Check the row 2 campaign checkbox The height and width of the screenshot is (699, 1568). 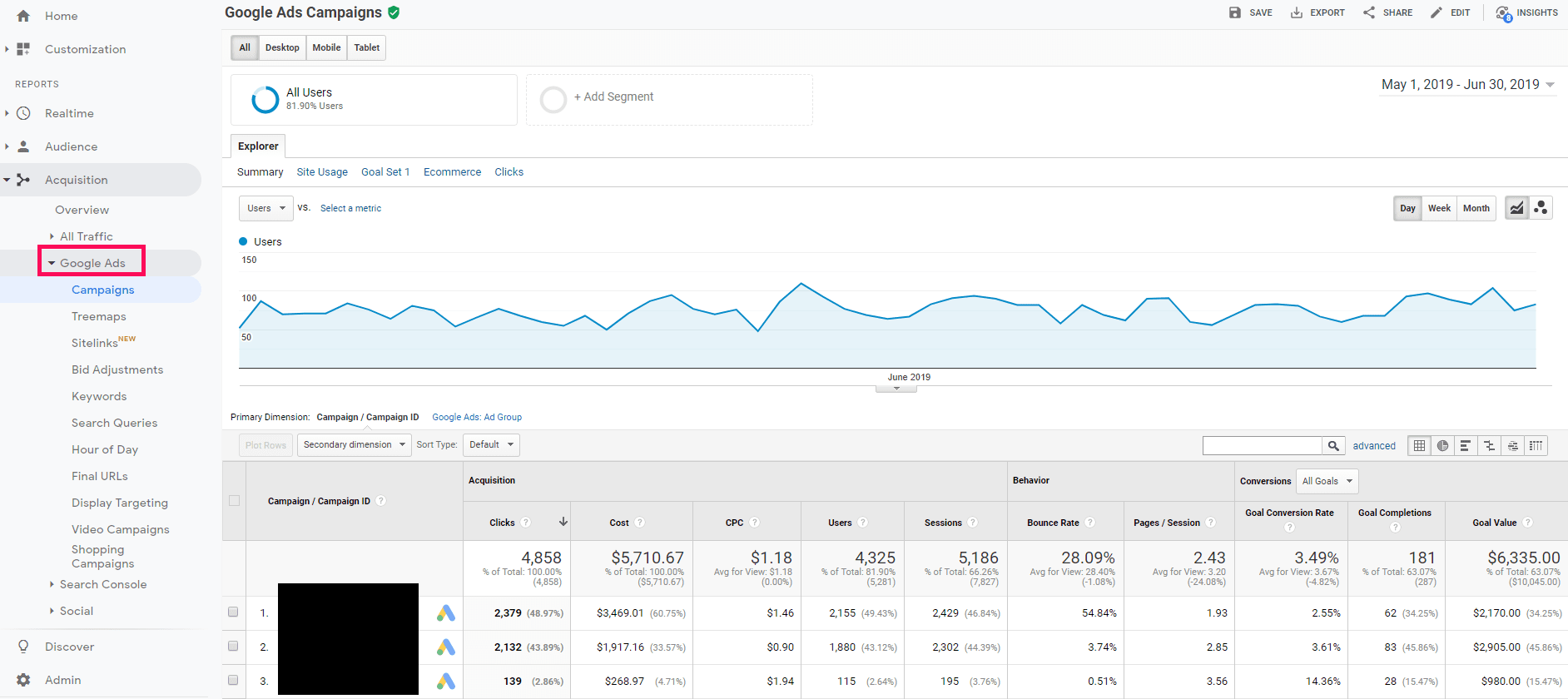[233, 647]
